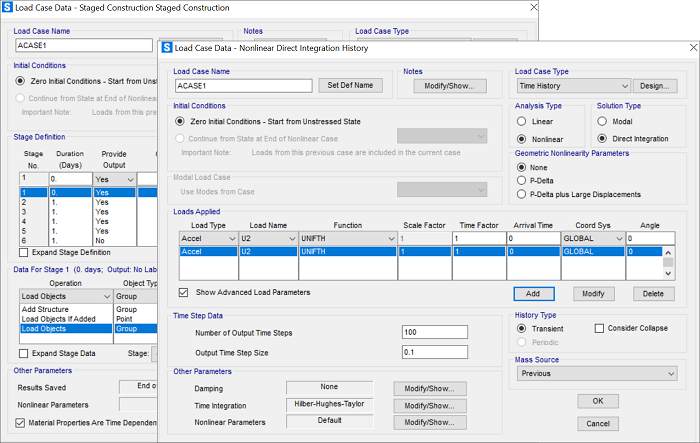
Task: Click Load Case Name field in Staged Construction window
Action: 84,45
